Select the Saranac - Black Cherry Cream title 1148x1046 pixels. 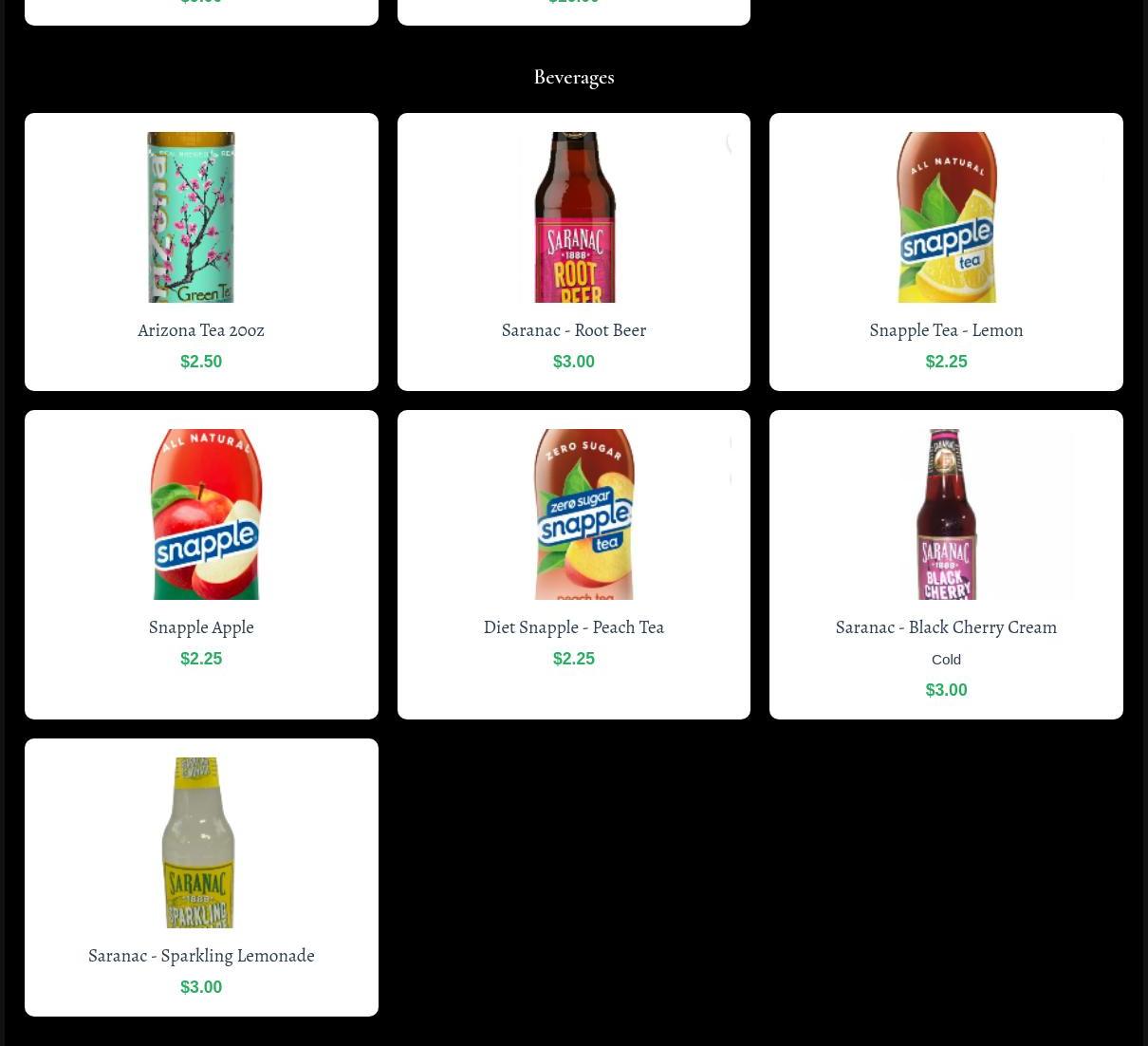(946, 627)
